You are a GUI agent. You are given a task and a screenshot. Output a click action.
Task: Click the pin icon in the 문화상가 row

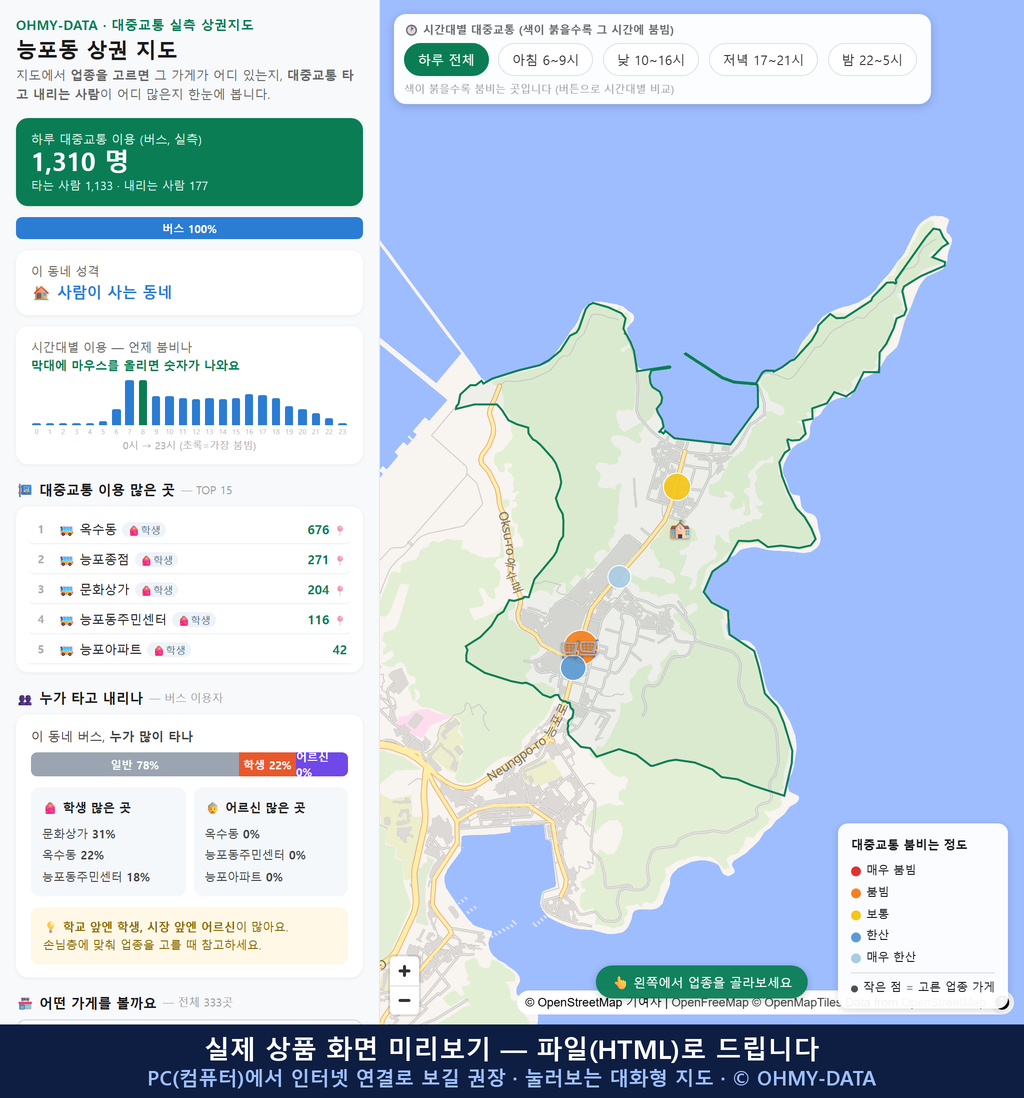340,590
